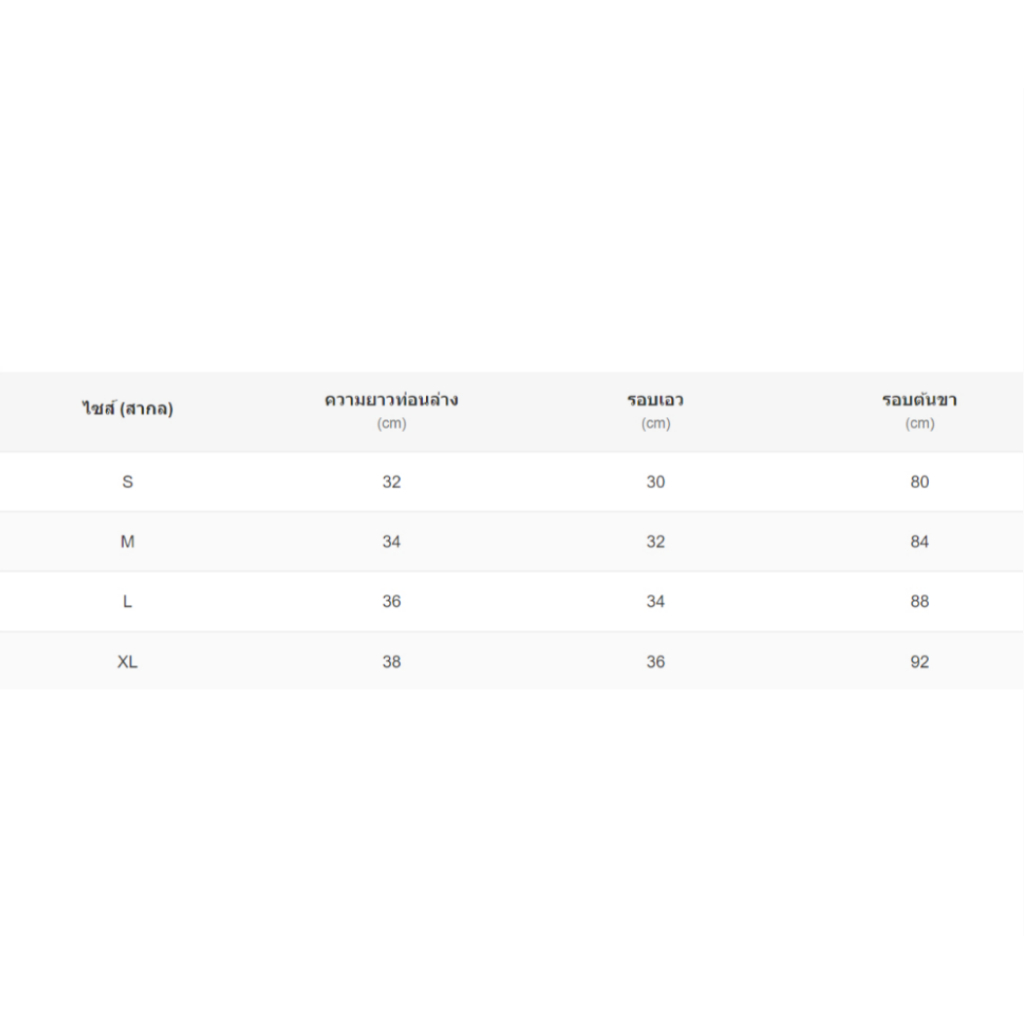Click the ไซส์ (สากล) column header
Image resolution: width=1024 pixels, height=1024 pixels.
tap(127, 409)
